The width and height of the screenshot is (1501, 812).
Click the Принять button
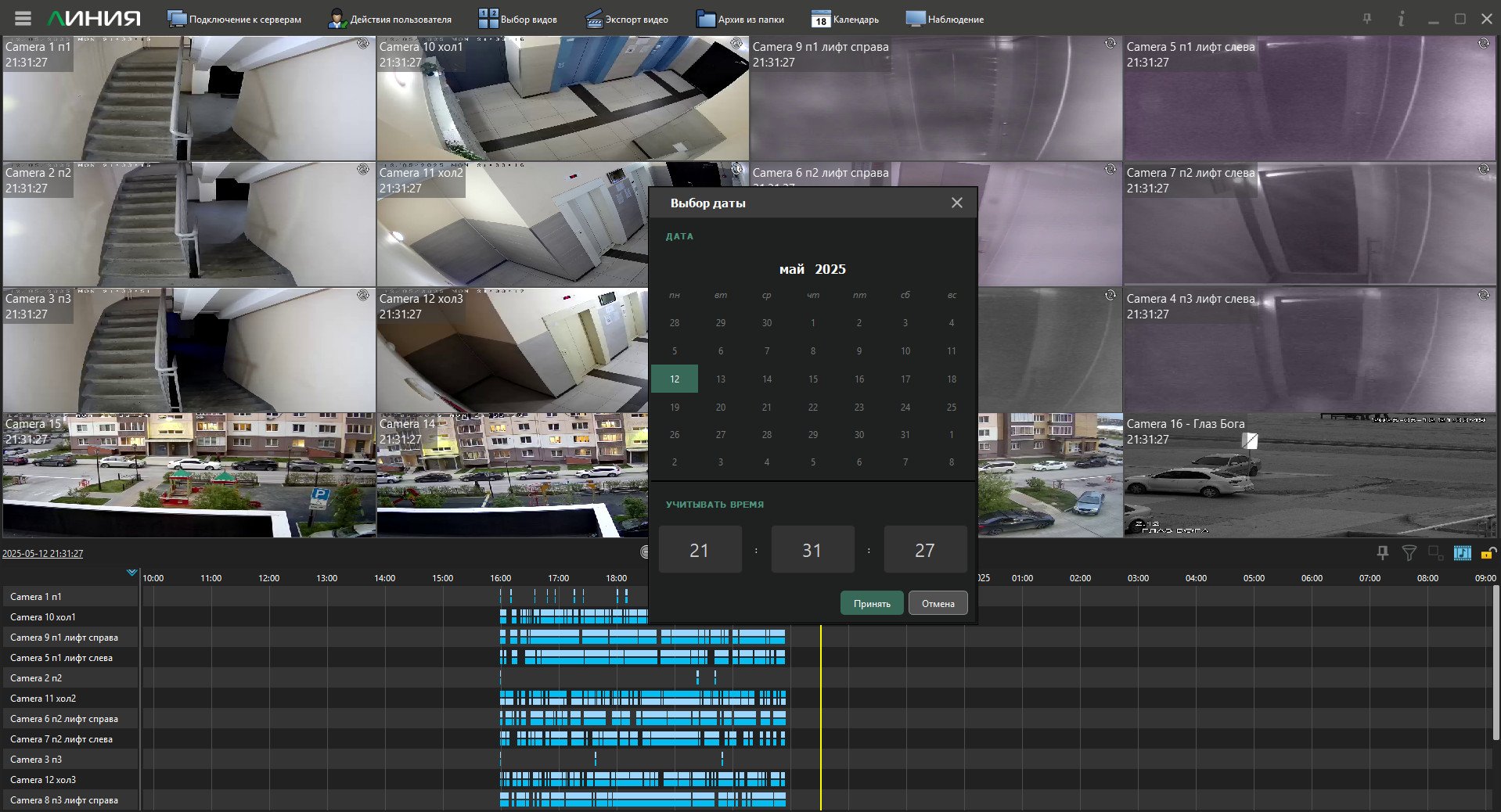(x=872, y=603)
